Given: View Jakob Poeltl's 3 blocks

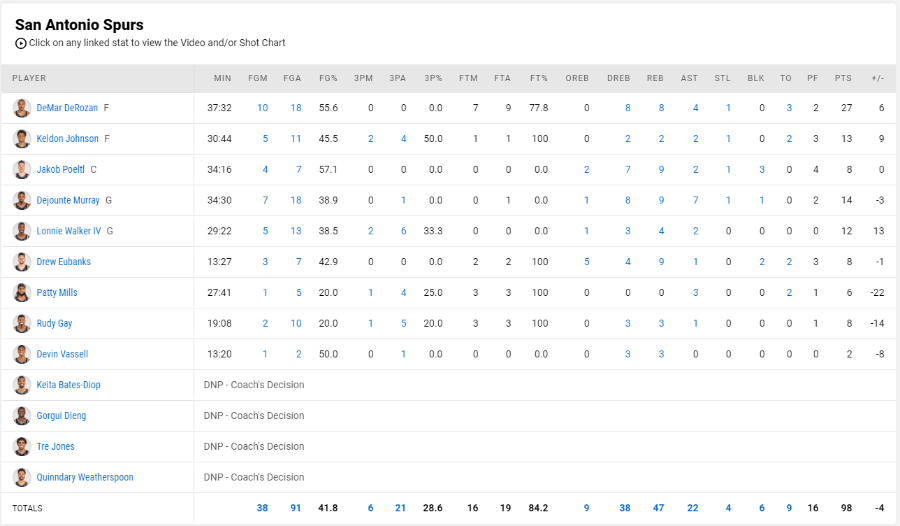Looking at the screenshot, I should [x=762, y=169].
